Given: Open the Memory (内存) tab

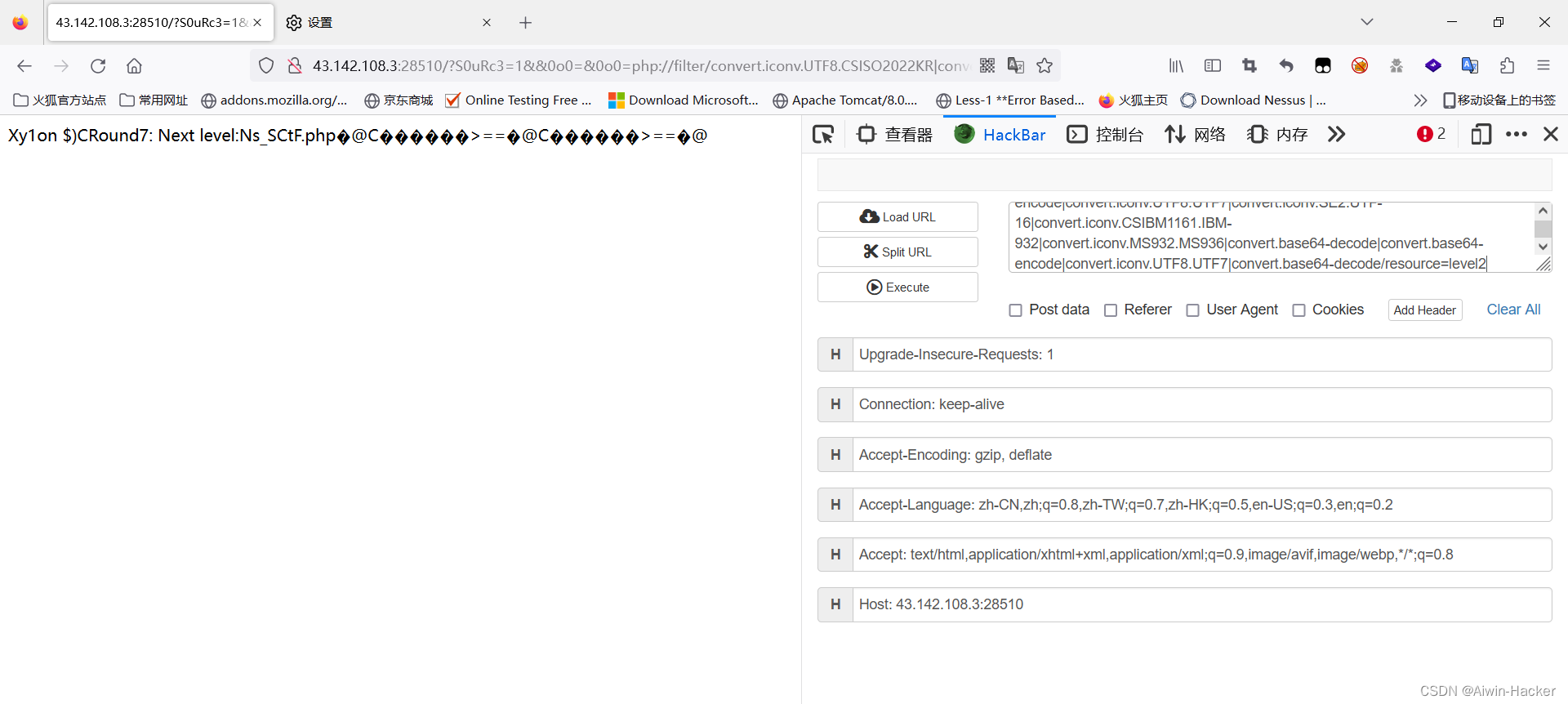Looking at the screenshot, I should pos(1278,135).
